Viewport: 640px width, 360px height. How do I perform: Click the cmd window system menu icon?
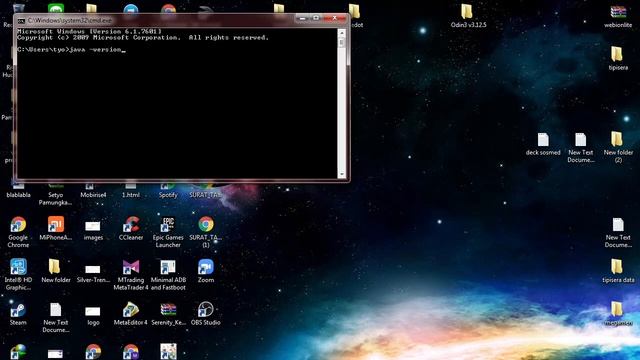pyautogui.click(x=21, y=20)
